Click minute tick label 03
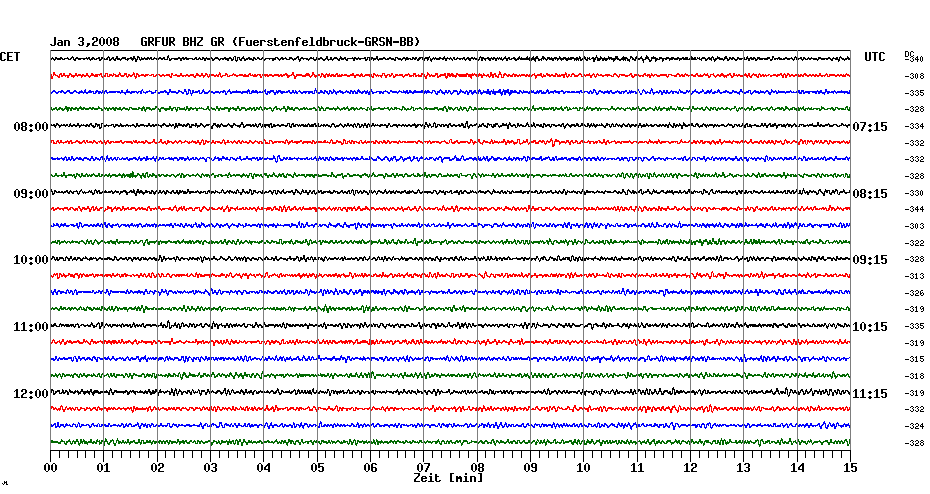930x494 pixels. 210,467
